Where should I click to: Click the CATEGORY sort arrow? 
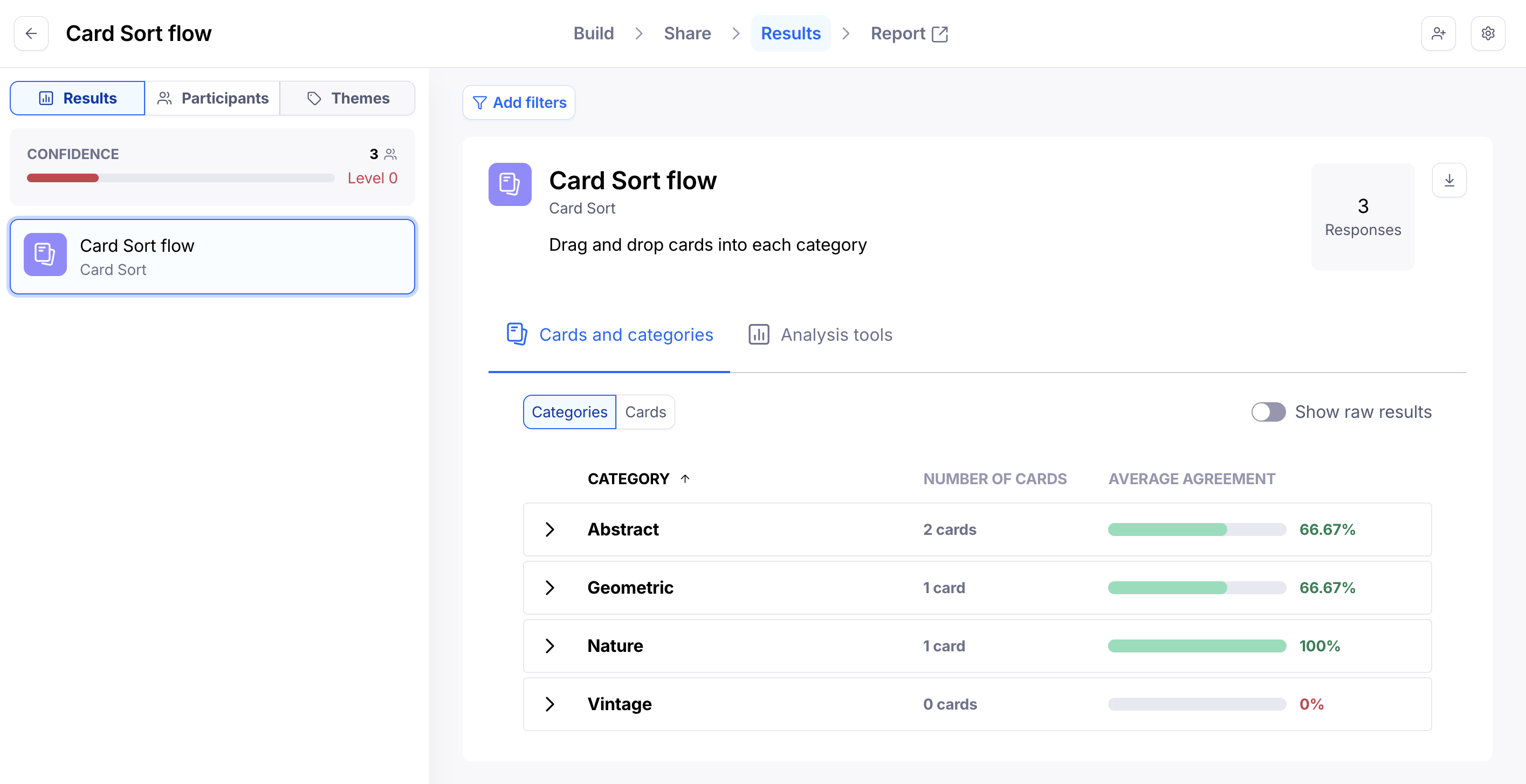tap(685, 479)
